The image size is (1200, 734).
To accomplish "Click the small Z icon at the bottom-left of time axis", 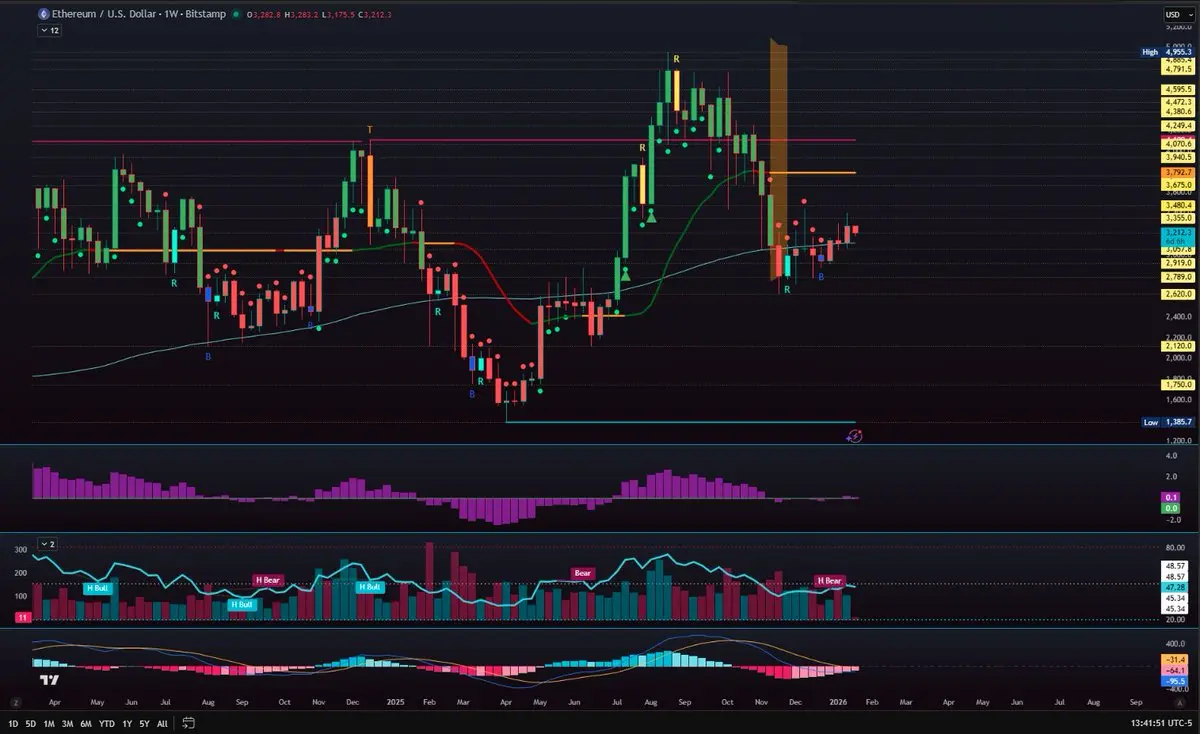I will 16,703.
